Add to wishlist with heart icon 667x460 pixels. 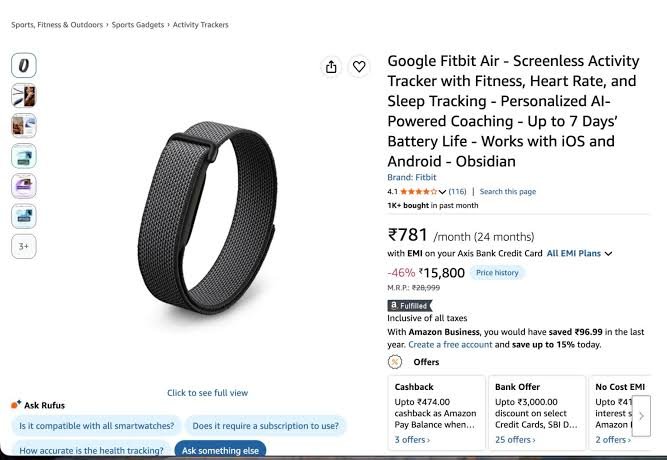[x=359, y=67]
